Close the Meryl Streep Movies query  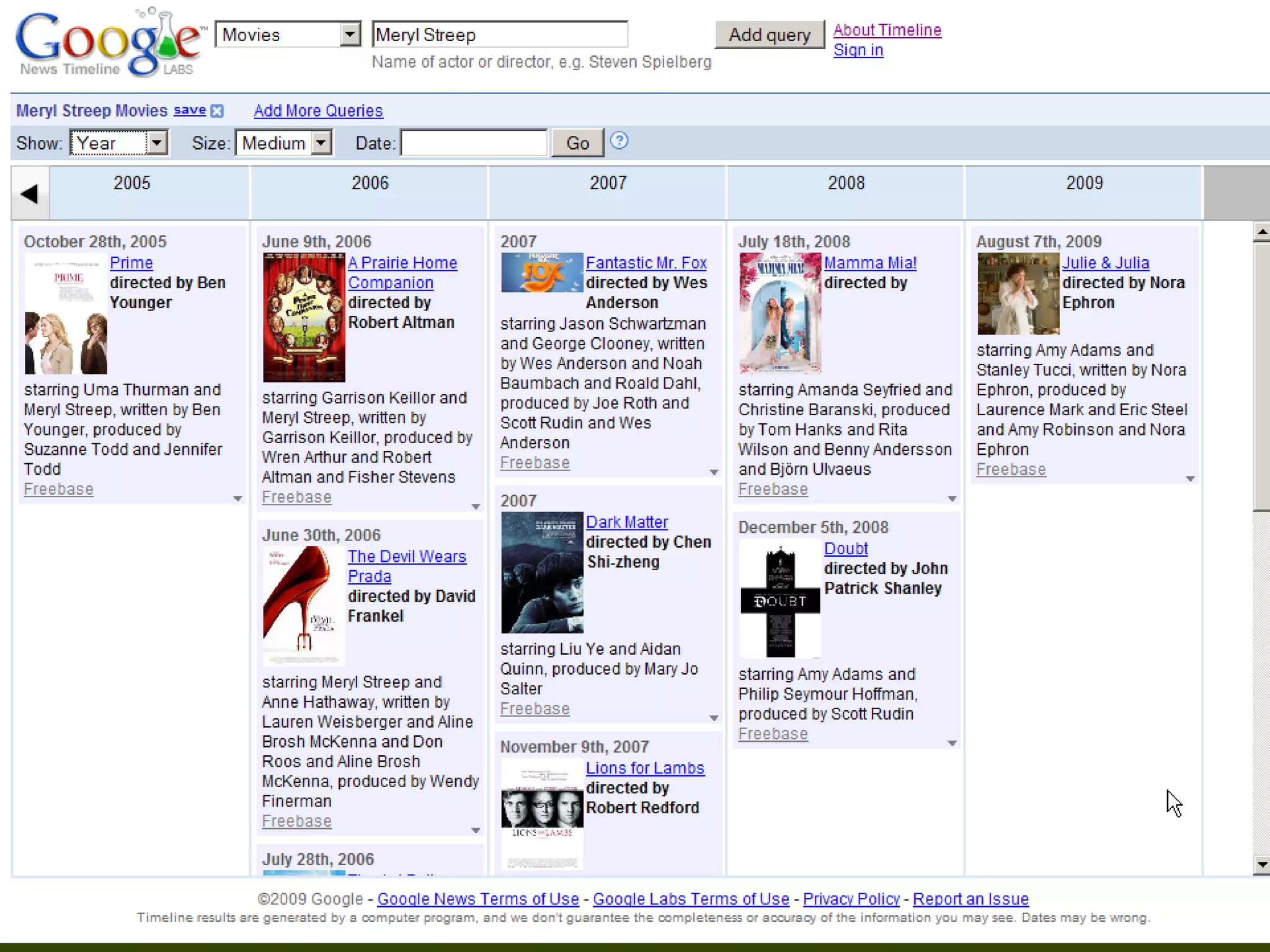216,111
